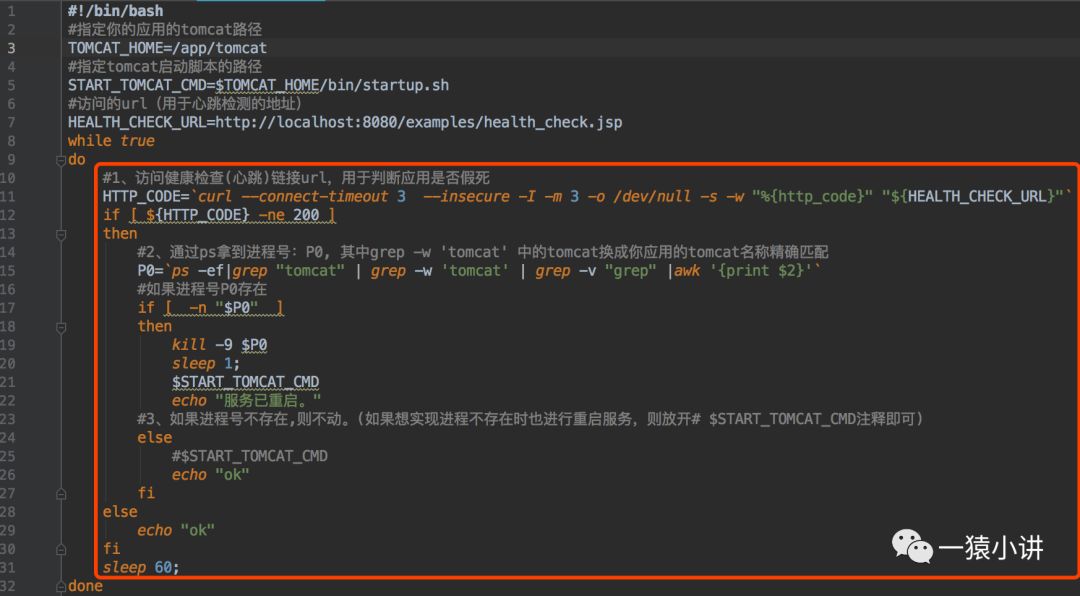
Task: Click the 'if [ -n "$P0" ]' condition
Action: coord(211,309)
